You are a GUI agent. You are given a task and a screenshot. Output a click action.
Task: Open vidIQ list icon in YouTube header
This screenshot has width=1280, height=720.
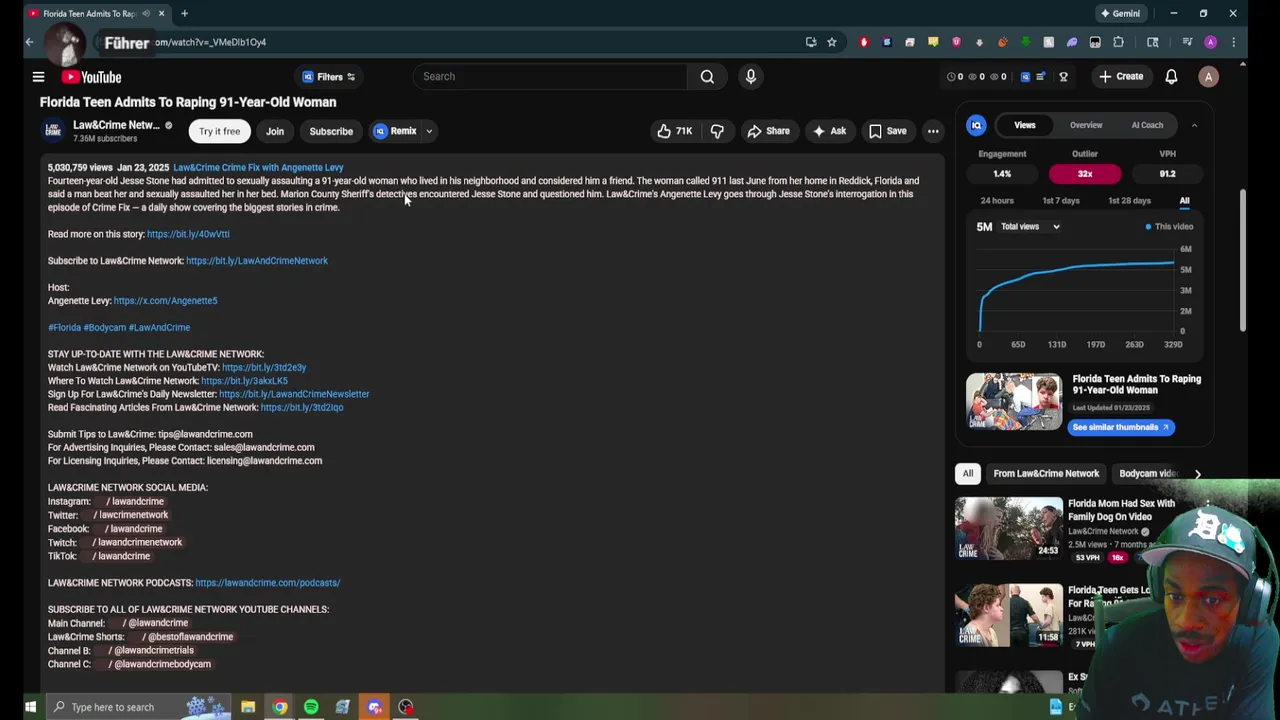[x=1040, y=76]
